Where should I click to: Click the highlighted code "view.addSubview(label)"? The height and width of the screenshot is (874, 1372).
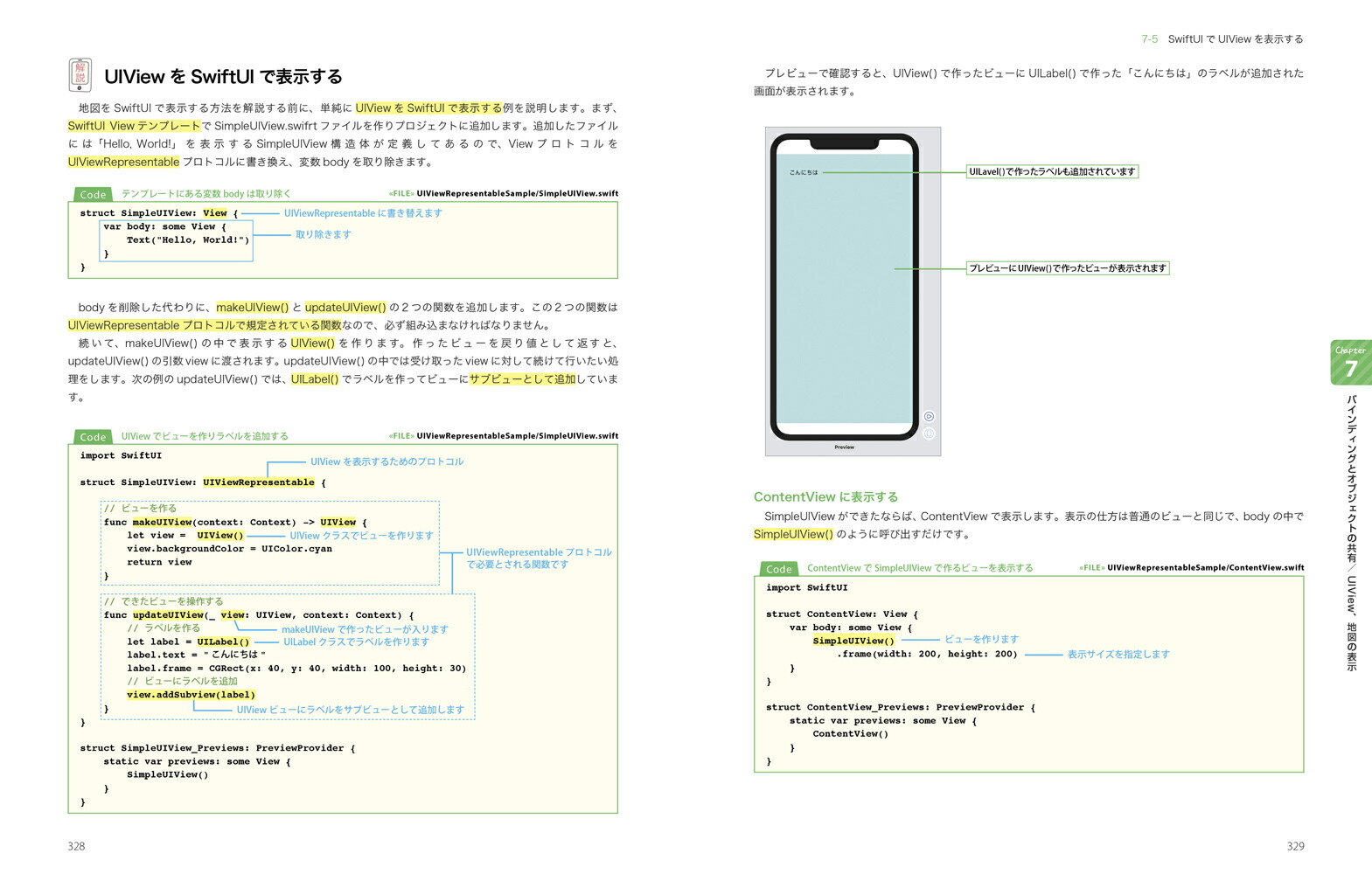click(x=191, y=695)
